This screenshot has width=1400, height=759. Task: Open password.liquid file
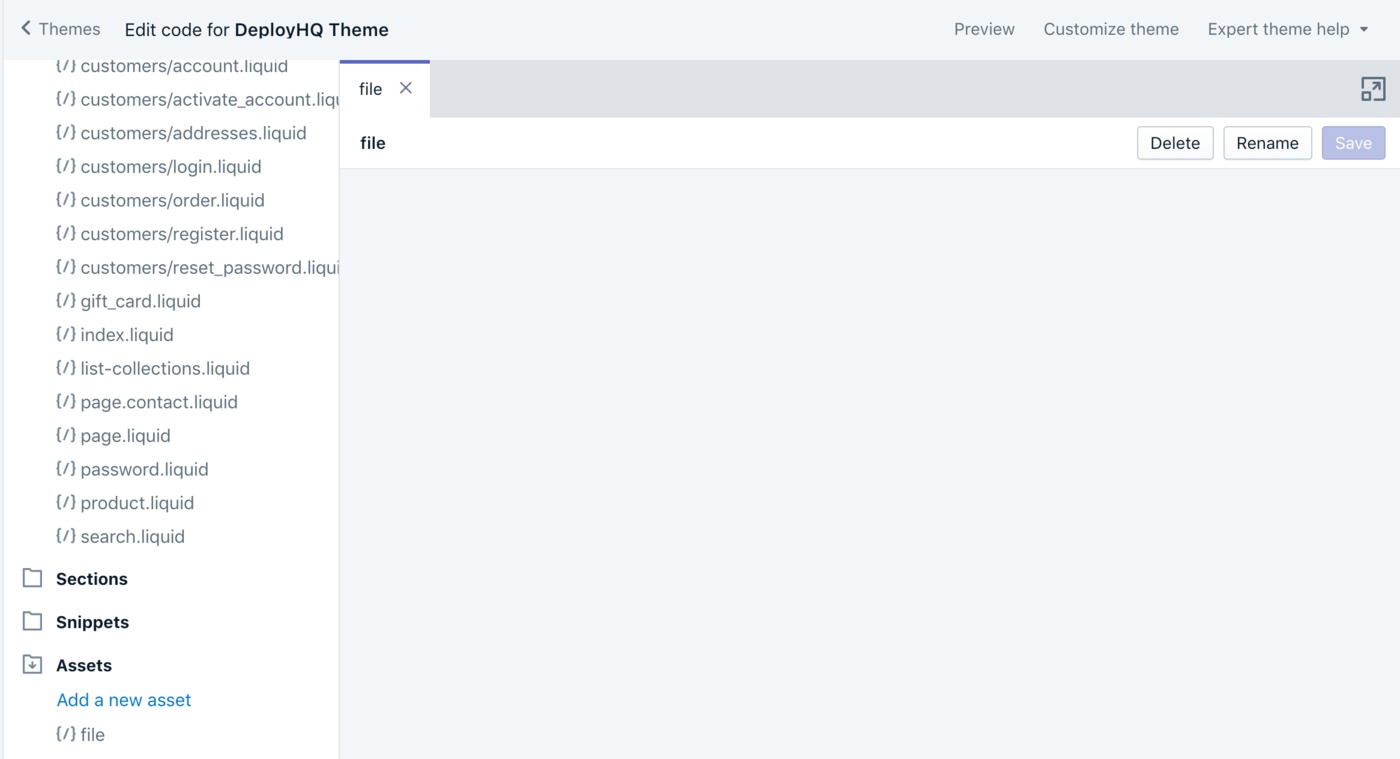[x=144, y=469]
